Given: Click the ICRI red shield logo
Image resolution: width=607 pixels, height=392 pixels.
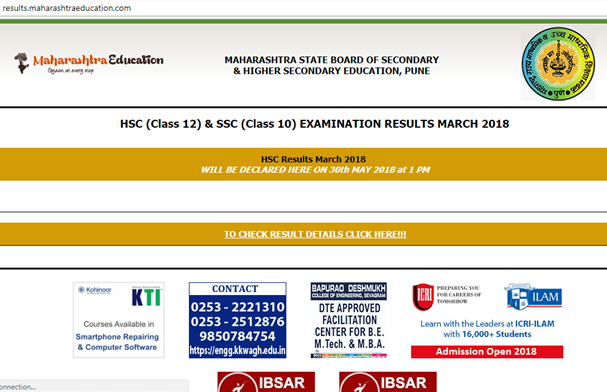Looking at the screenshot, I should (423, 297).
